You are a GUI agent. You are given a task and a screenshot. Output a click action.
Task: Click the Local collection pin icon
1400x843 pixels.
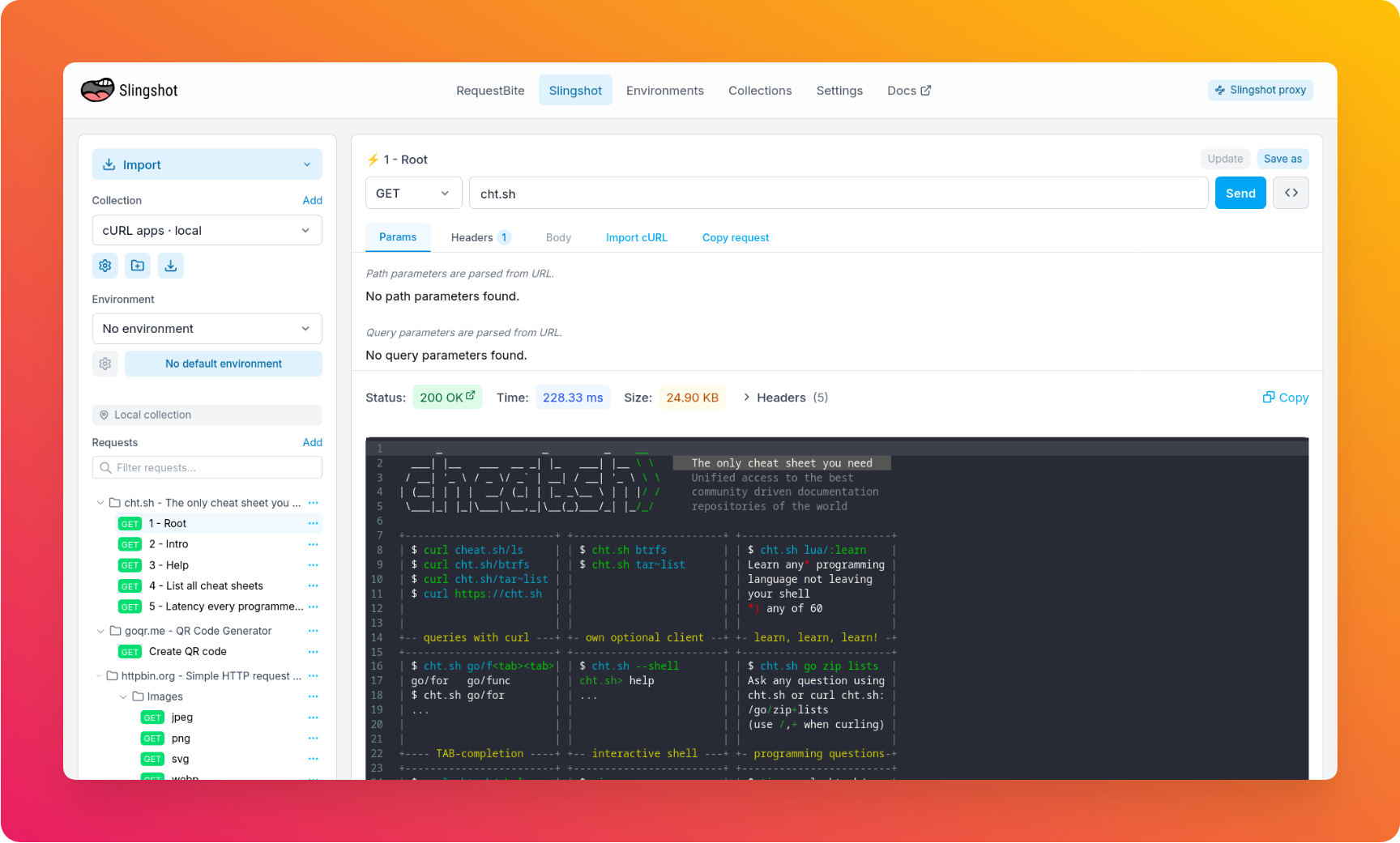tap(104, 415)
